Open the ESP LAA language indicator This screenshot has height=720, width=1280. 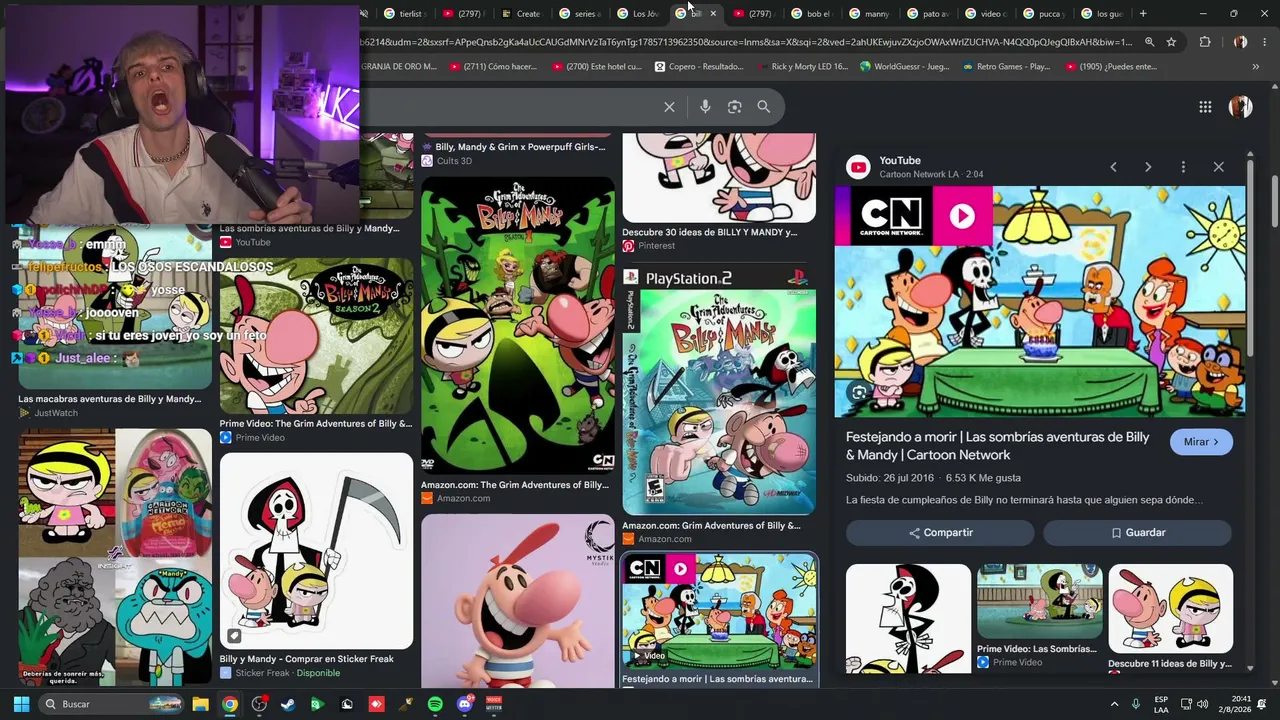(1161, 704)
